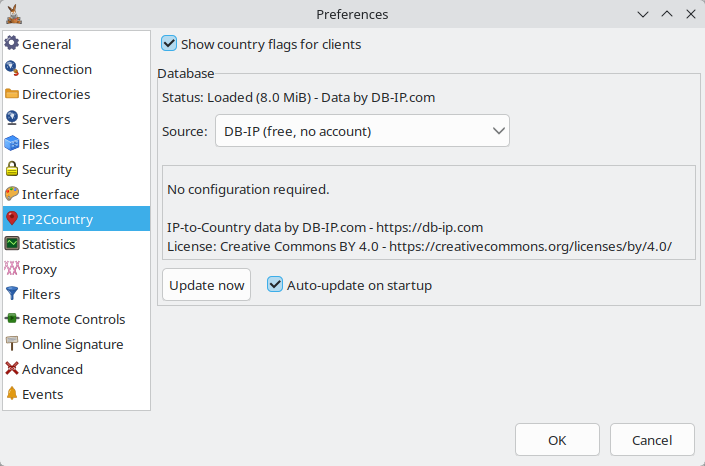Close the Preferences window
This screenshot has width=705, height=466.
pos(691,14)
